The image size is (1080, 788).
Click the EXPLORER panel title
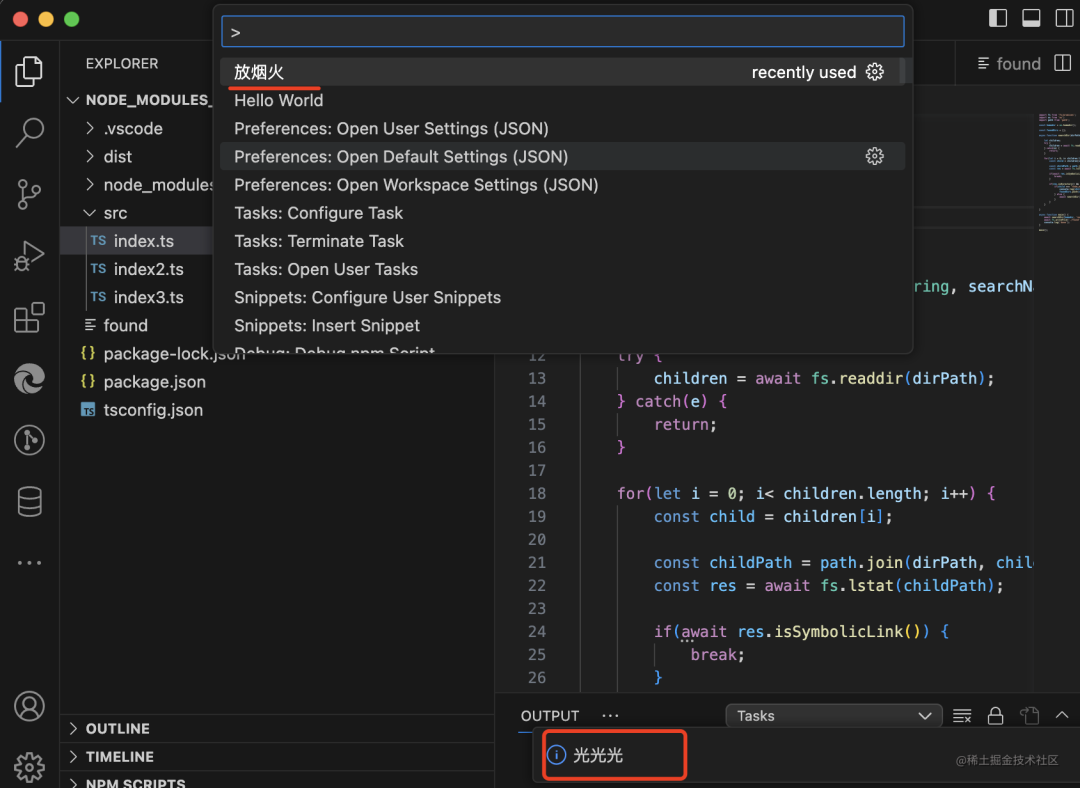coord(122,63)
